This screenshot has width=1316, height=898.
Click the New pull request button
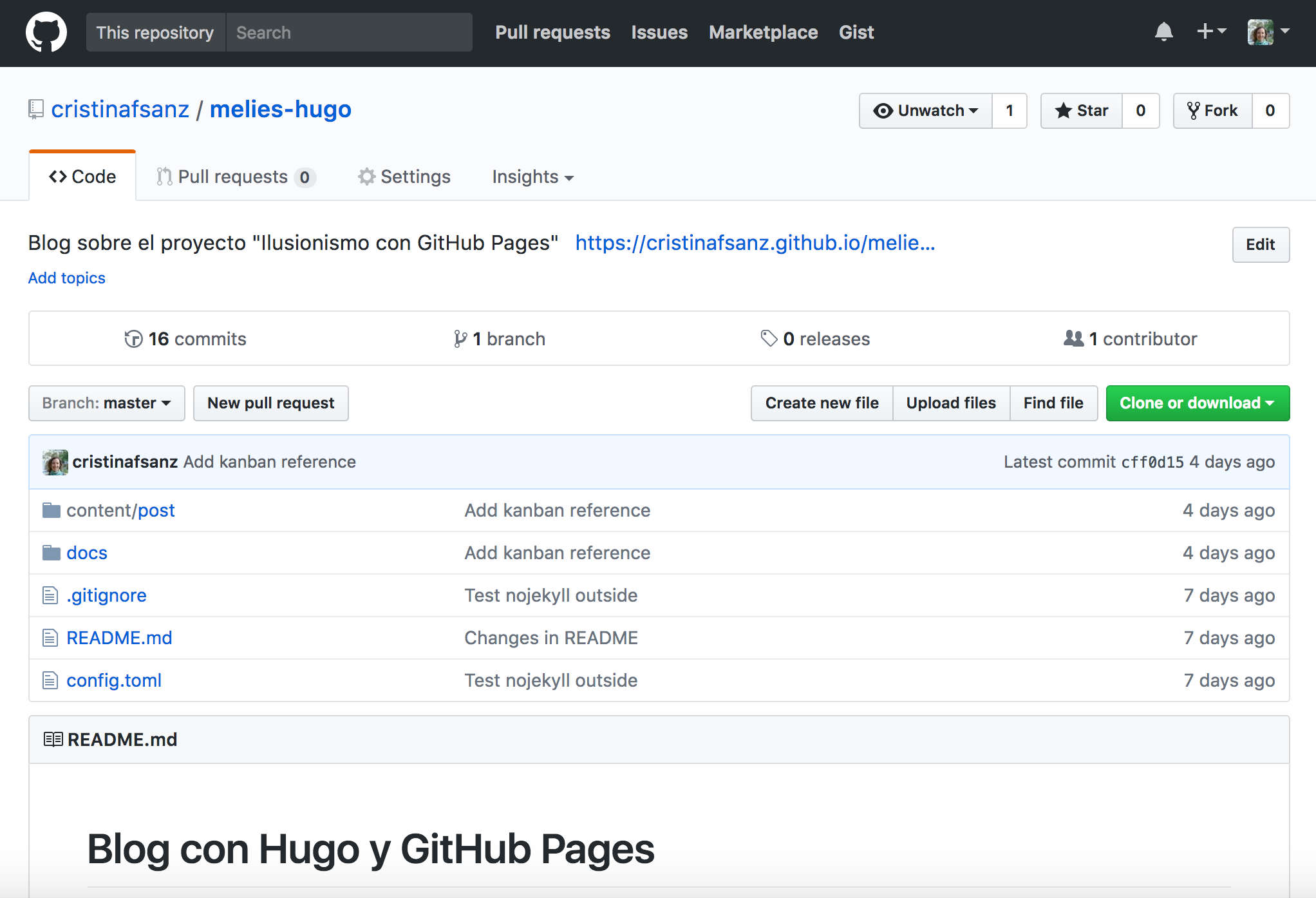click(271, 403)
